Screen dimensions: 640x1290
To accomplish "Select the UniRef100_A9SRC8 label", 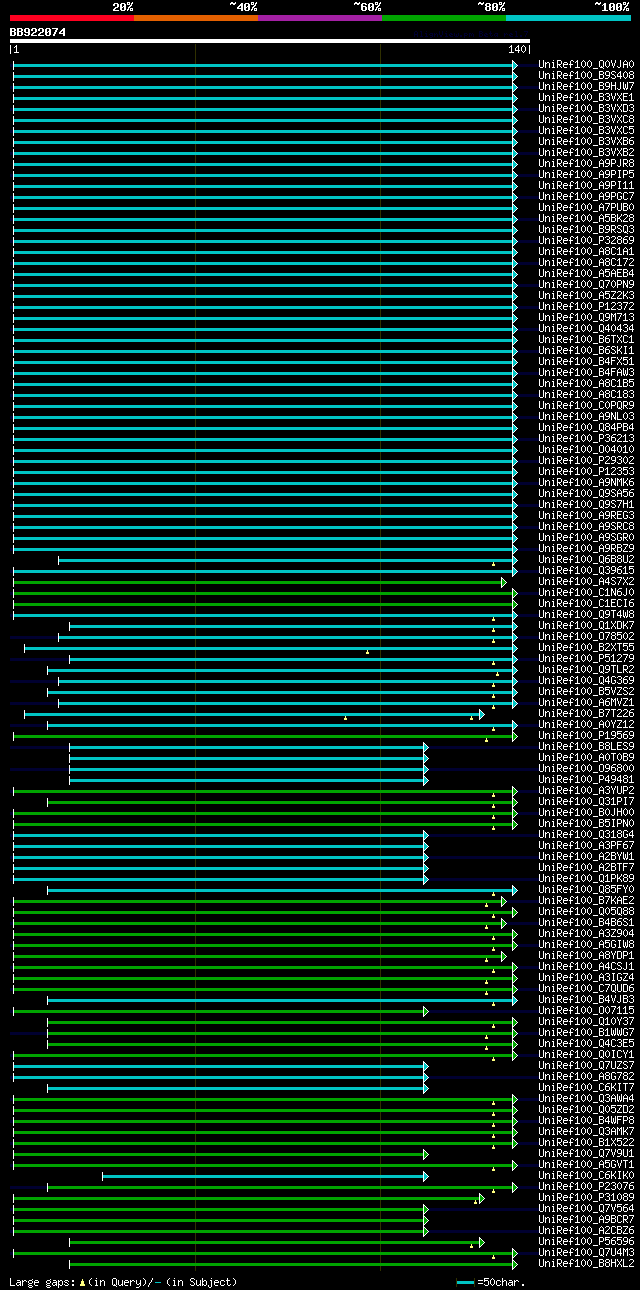I will click(x=586, y=526).
